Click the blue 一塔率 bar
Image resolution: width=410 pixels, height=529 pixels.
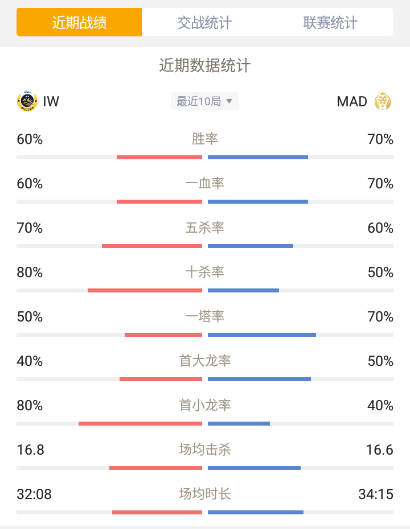[262, 335]
